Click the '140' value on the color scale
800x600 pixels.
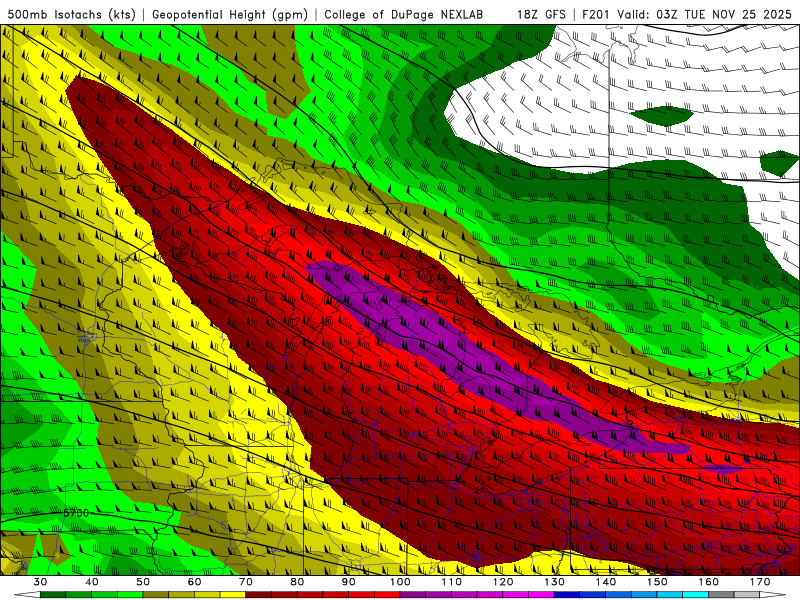click(606, 582)
